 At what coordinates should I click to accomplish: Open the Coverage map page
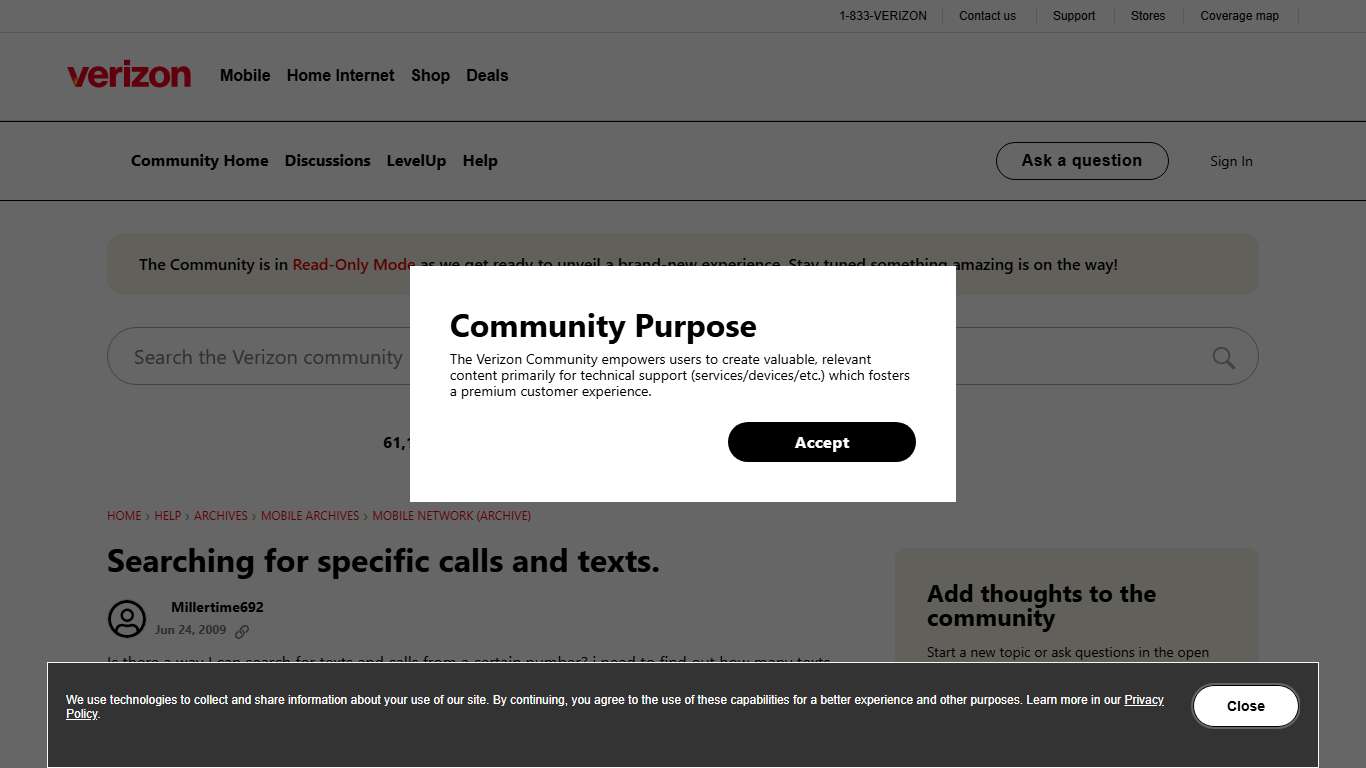coord(1239,15)
